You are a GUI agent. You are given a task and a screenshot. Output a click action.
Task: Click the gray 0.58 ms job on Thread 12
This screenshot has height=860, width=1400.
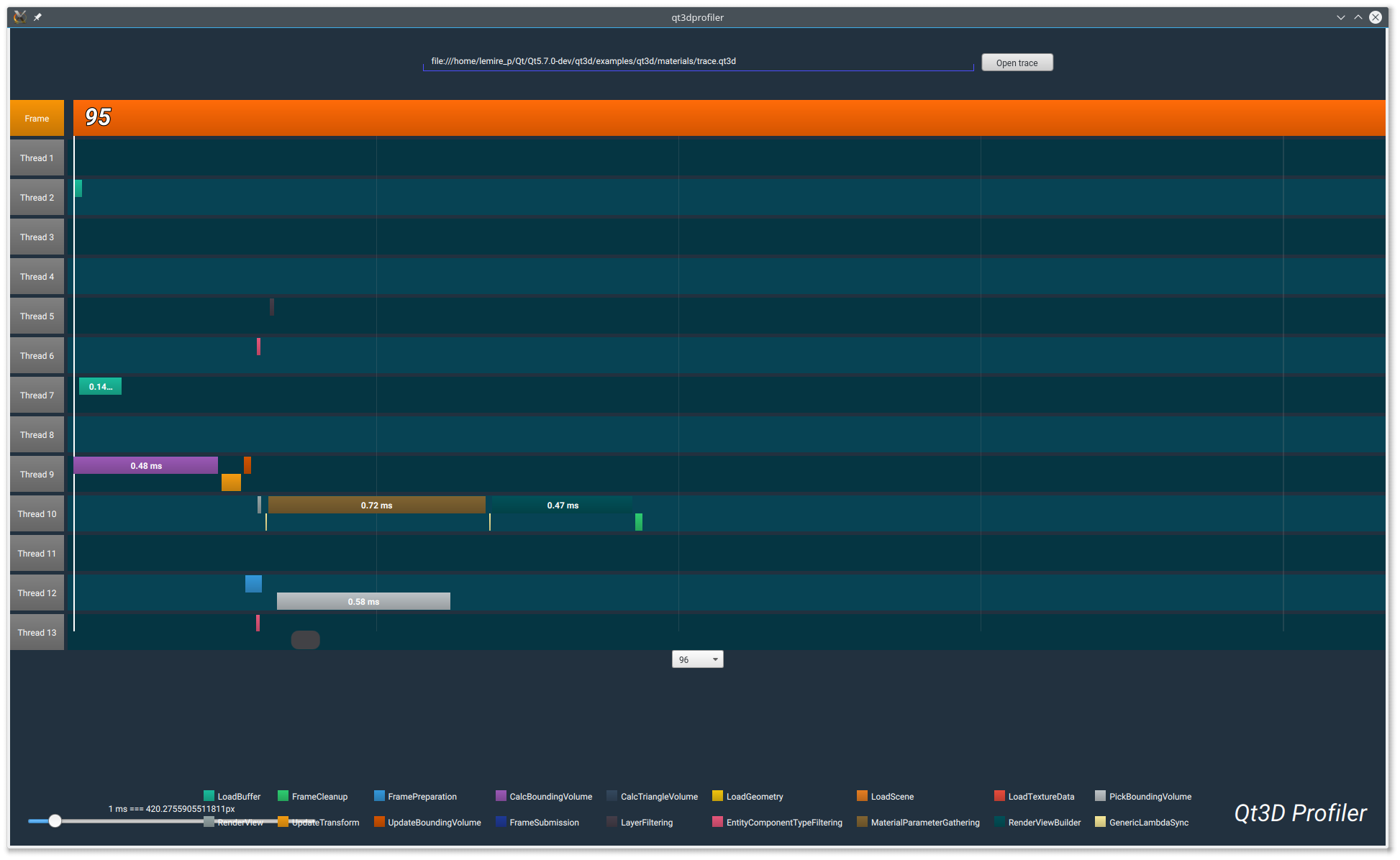pyautogui.click(x=363, y=601)
